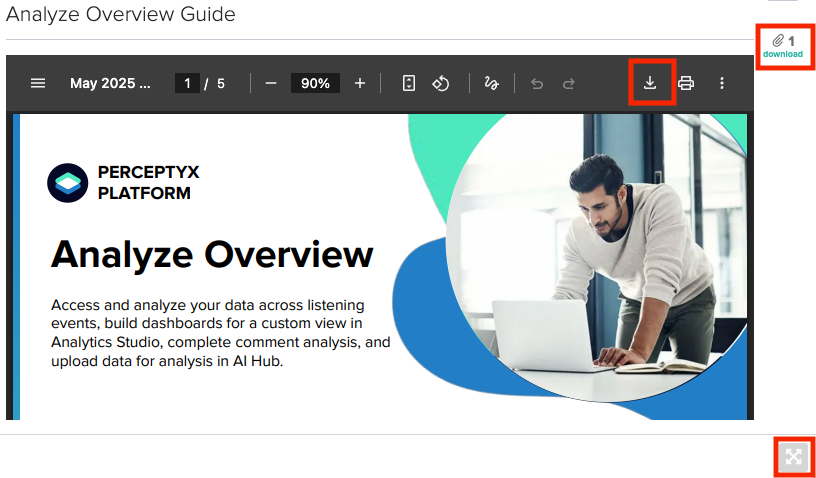Click the PERCEPTYX PLATFORM text
Image resolution: width=816 pixels, height=478 pixels.
(149, 183)
